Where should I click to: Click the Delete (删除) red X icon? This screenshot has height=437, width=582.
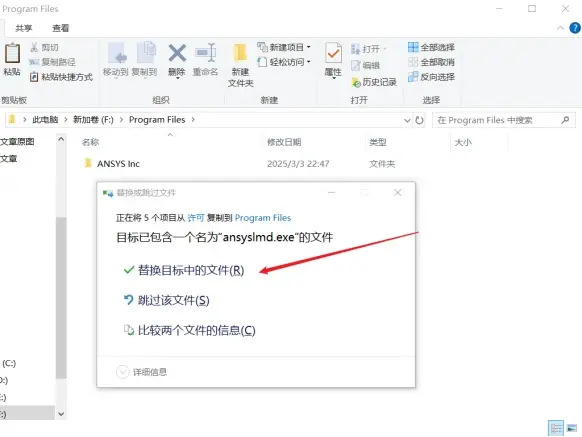[x=177, y=53]
